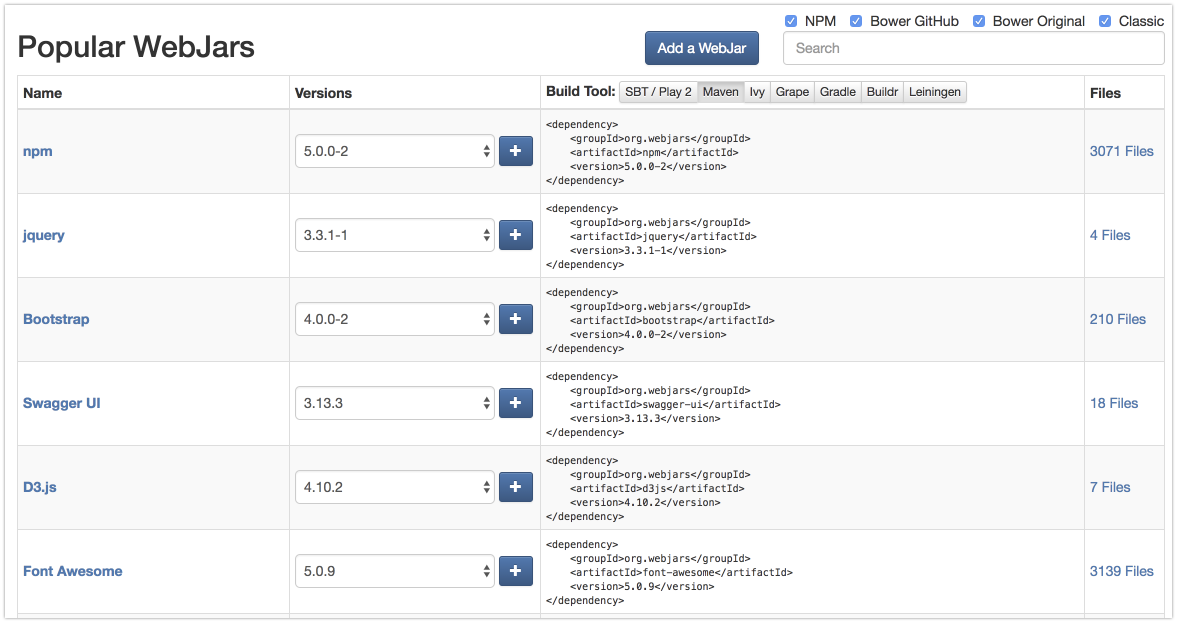Select the Buildr build tool tab
The height and width of the screenshot is (623, 1177).
click(882, 92)
